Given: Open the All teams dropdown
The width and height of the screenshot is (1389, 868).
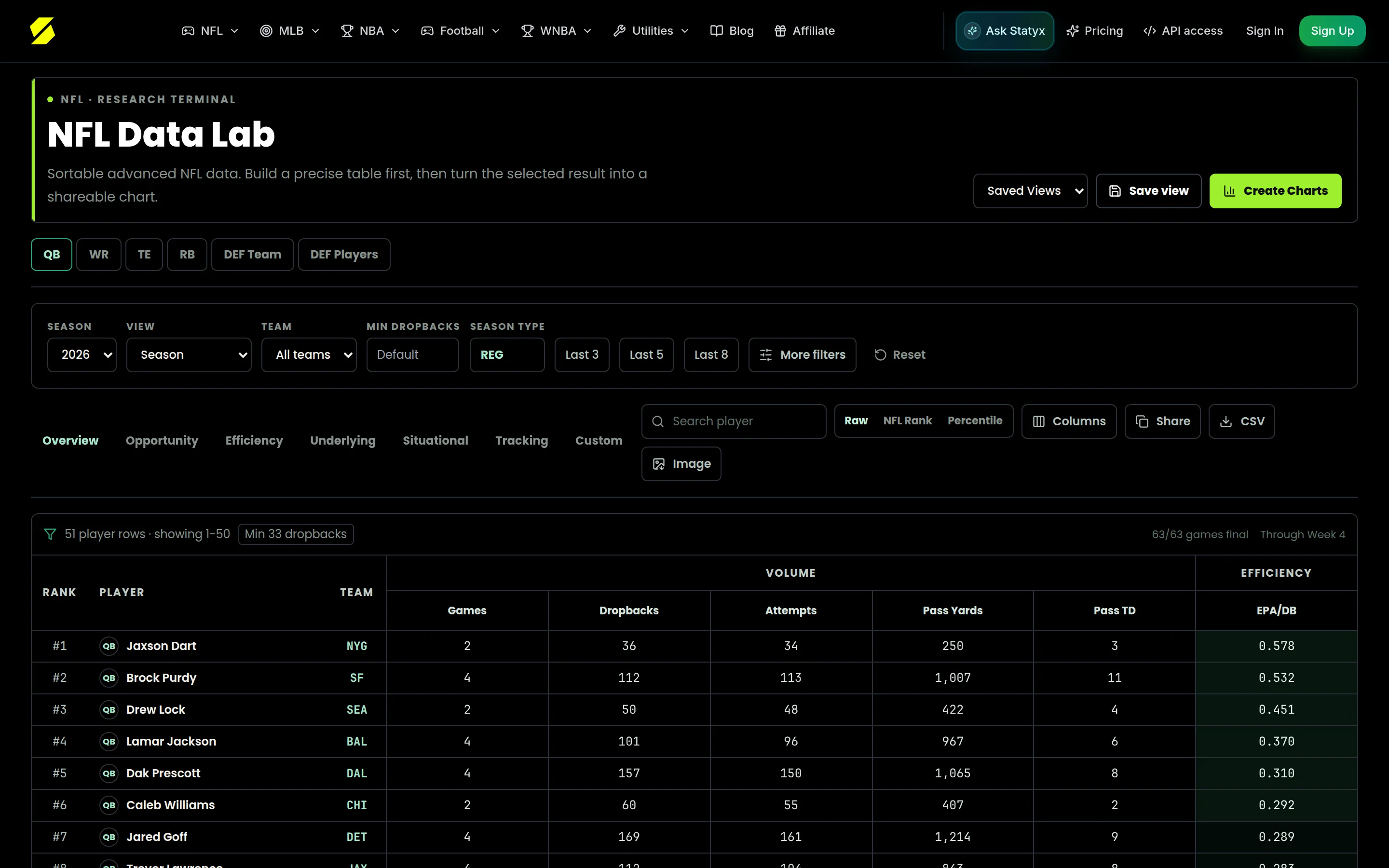Looking at the screenshot, I should [309, 355].
